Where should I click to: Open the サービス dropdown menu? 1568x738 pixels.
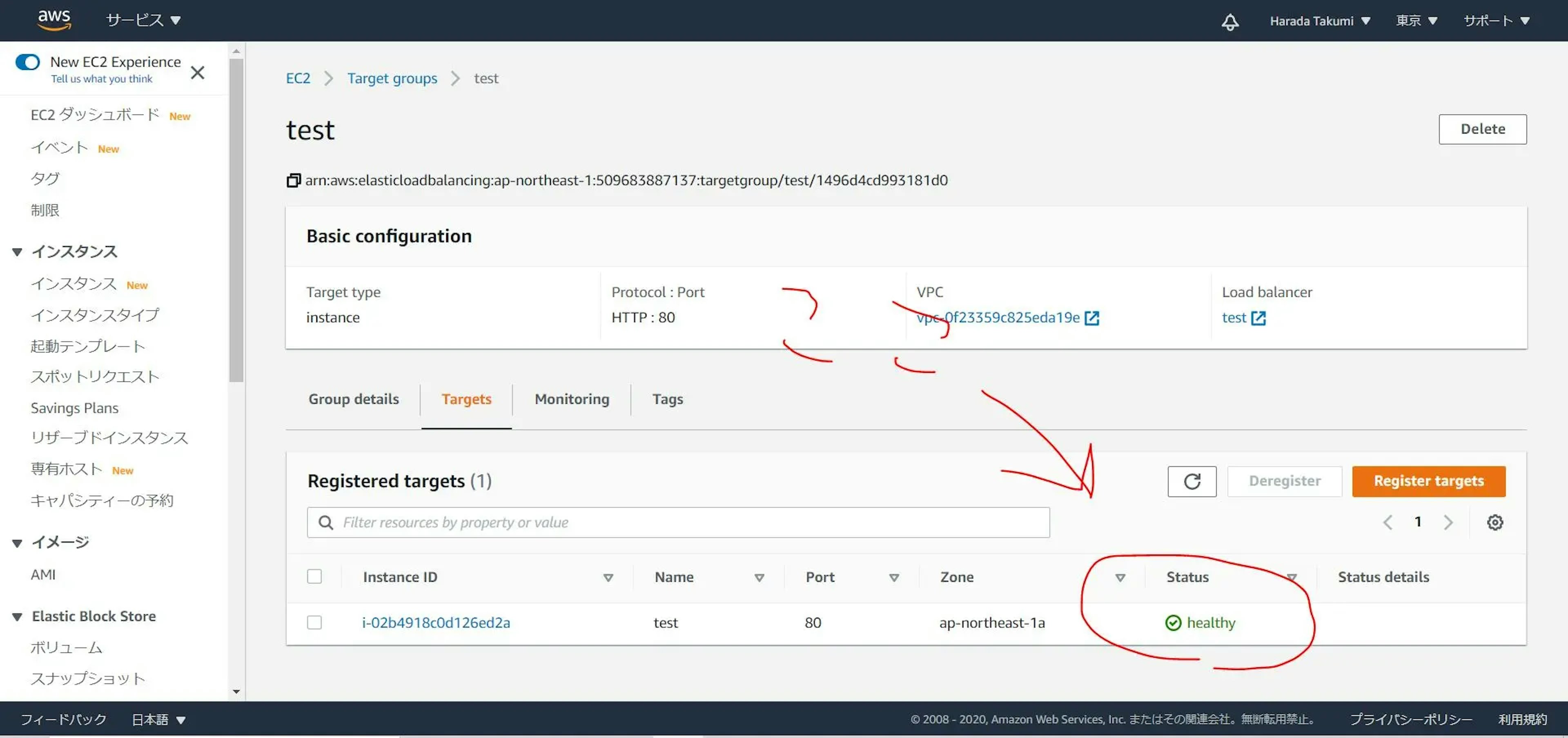[143, 21]
